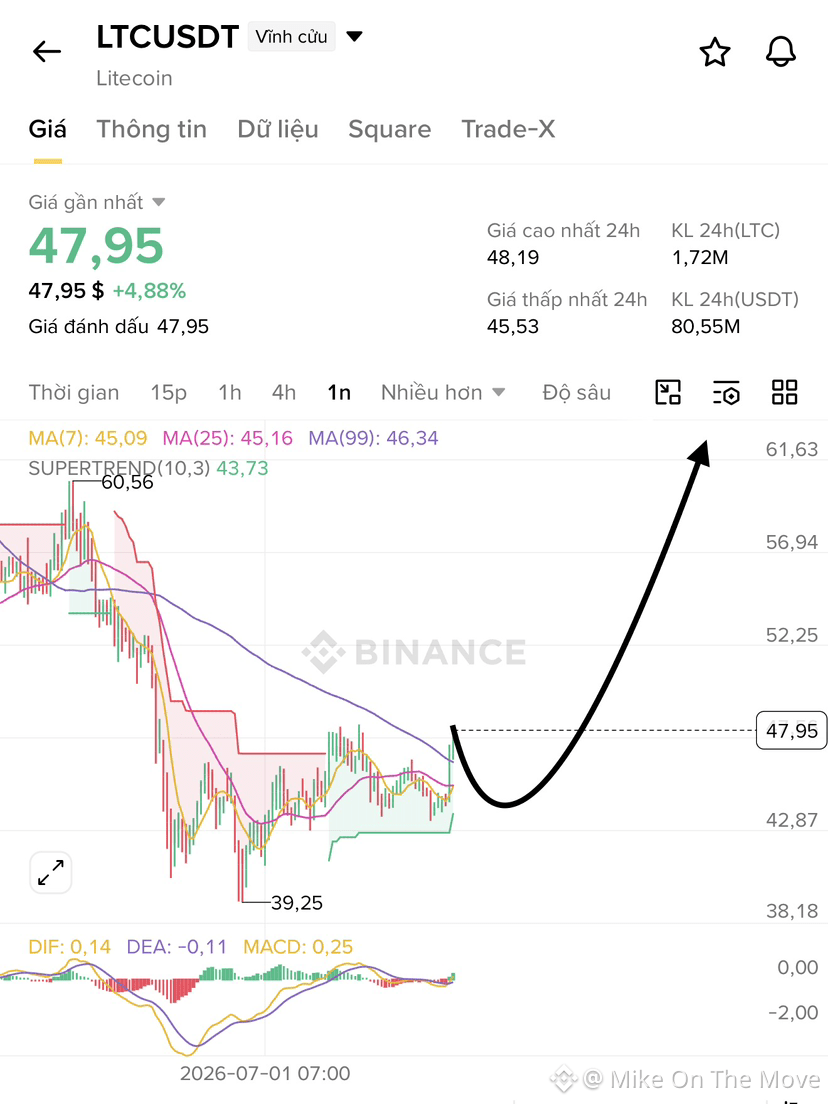Tap the MA(7): 45,09 indicator label
This screenshot has height=1104, width=828.
(88, 438)
